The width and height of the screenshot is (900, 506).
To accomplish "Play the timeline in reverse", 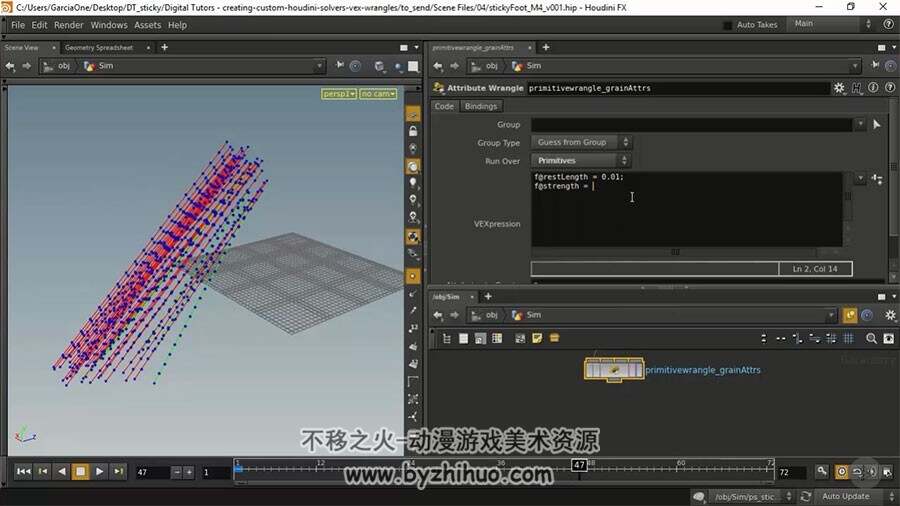I will click(61, 472).
